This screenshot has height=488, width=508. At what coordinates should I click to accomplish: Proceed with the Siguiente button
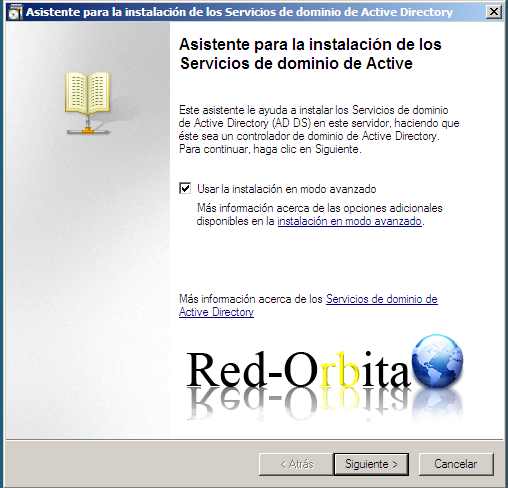(x=371, y=464)
